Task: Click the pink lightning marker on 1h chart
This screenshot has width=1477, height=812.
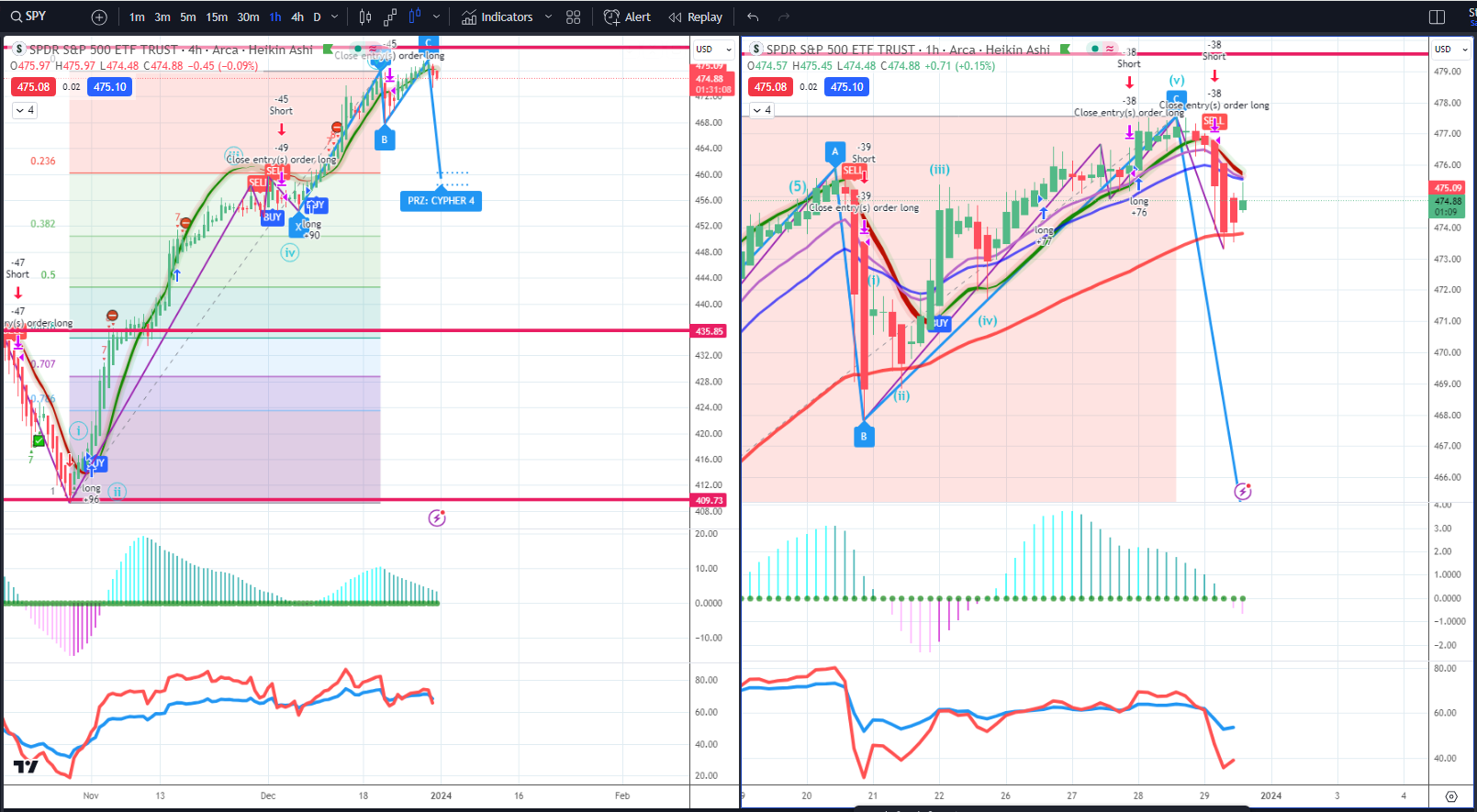Action: coord(1243,491)
